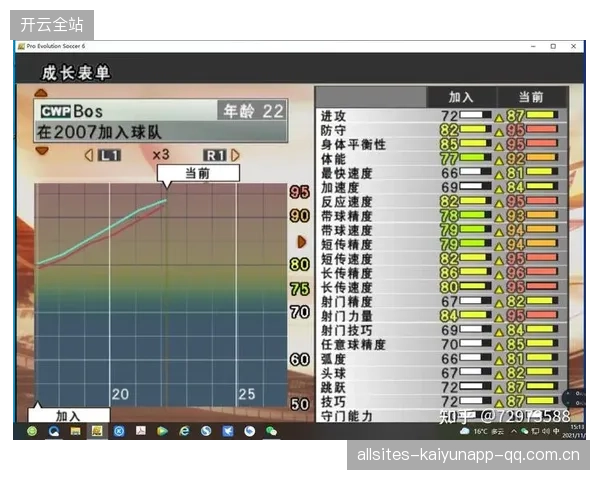Select the 加速度 stat row
Image resolution: width=600 pixels, height=480 pixels.
coord(441,187)
